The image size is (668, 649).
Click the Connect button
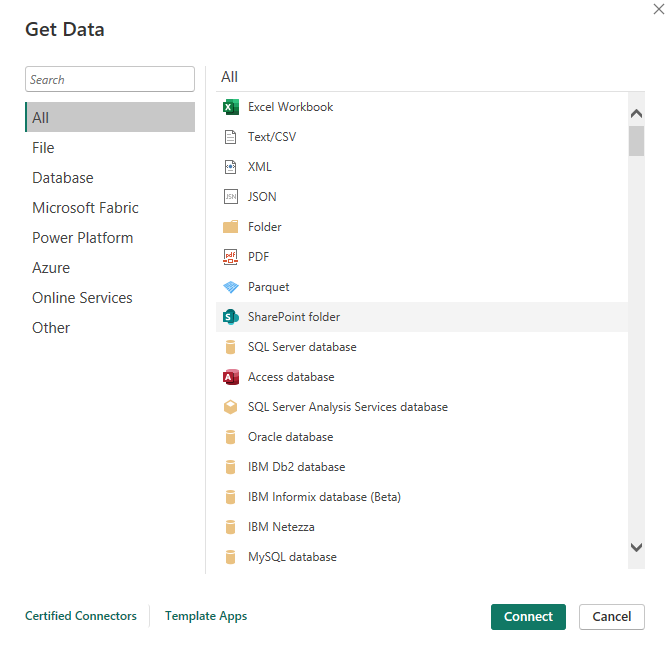coord(528,617)
